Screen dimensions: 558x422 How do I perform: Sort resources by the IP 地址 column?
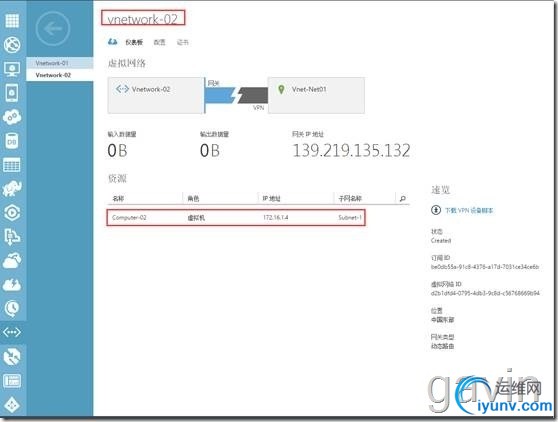click(x=271, y=198)
